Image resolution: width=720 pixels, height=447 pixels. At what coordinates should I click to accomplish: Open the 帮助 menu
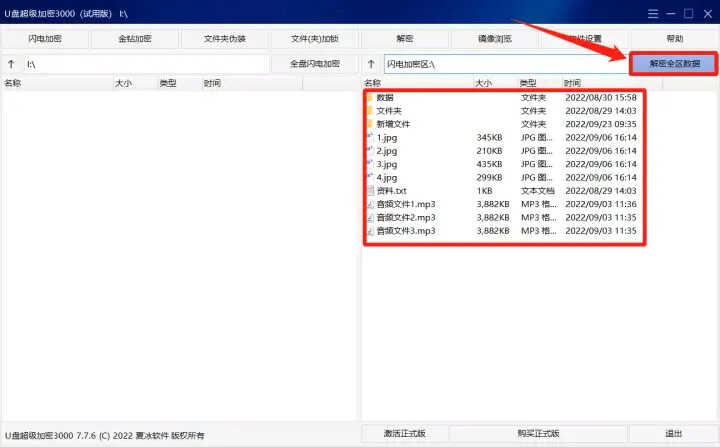tap(675, 39)
